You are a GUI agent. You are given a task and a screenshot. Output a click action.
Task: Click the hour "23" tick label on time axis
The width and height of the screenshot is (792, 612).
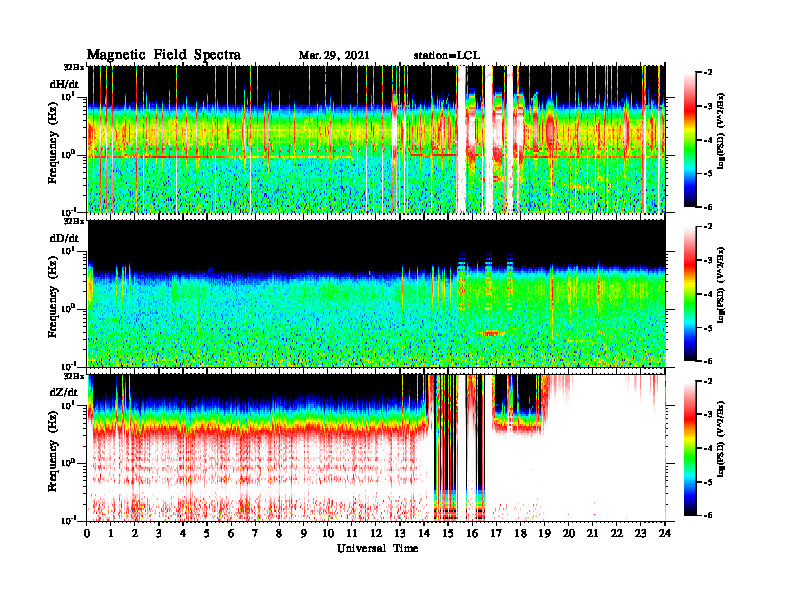(640, 534)
